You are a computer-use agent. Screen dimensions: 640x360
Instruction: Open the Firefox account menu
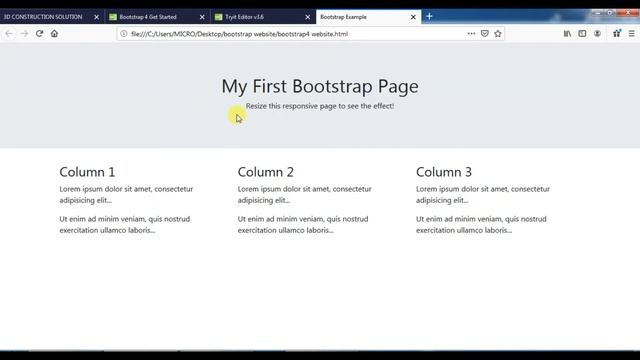click(597, 34)
